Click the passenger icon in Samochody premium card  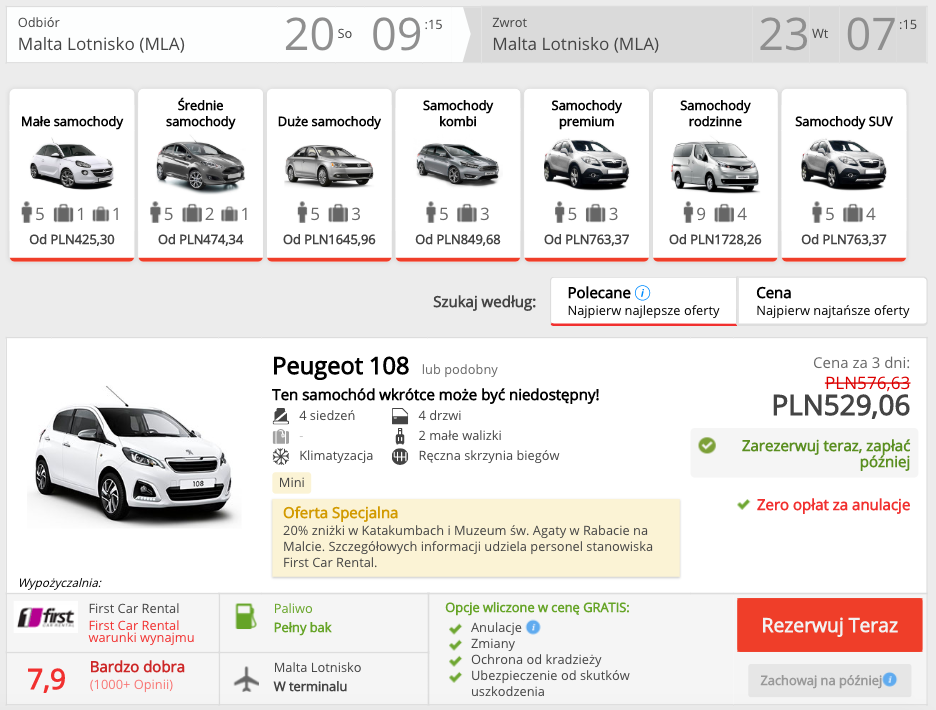[559, 212]
